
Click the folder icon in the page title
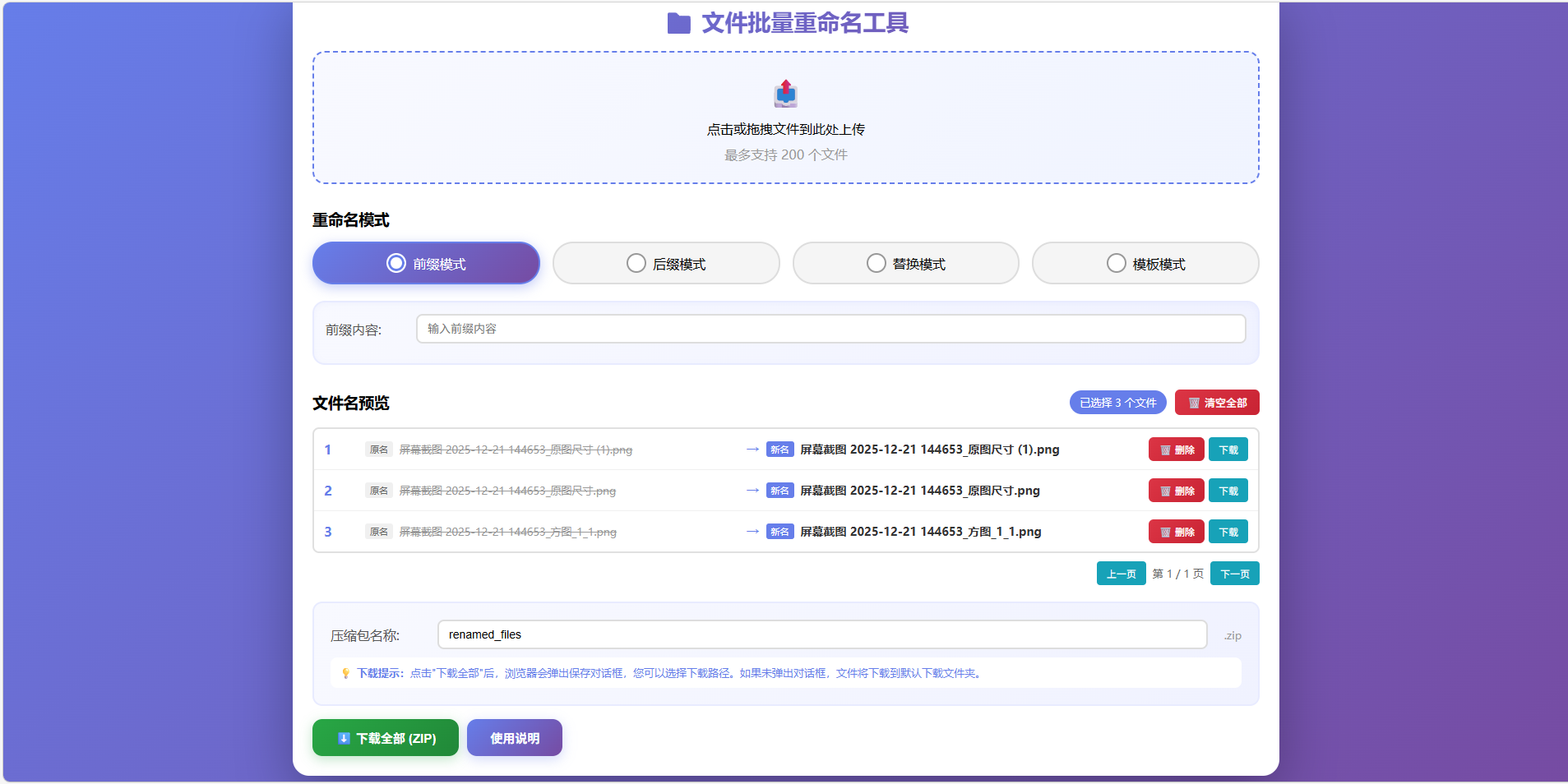679,24
